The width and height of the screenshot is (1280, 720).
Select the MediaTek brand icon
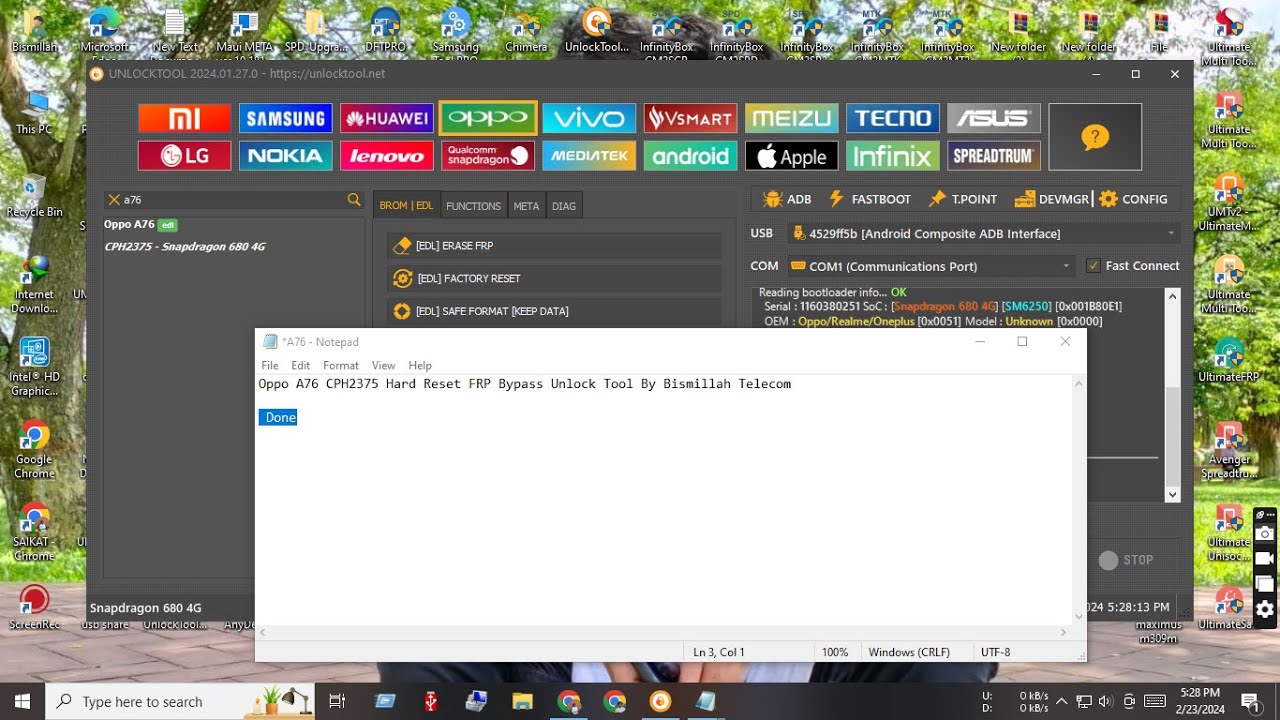tap(589, 156)
